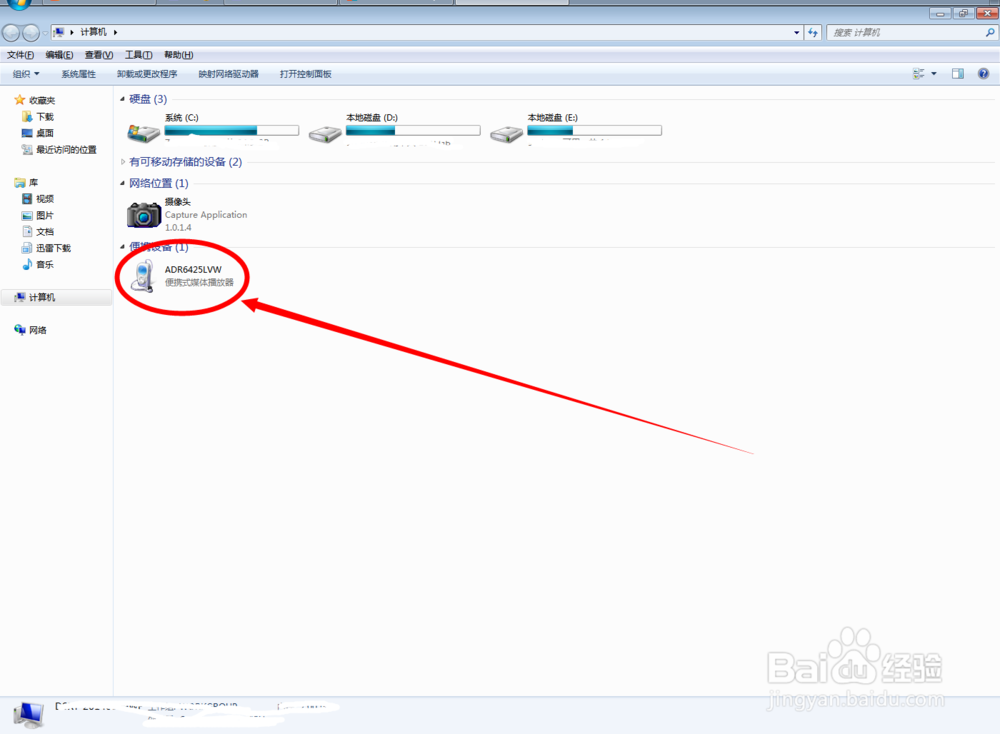Collapse the Portable Devices group arrow
This screenshot has width=1000, height=734.
point(122,246)
